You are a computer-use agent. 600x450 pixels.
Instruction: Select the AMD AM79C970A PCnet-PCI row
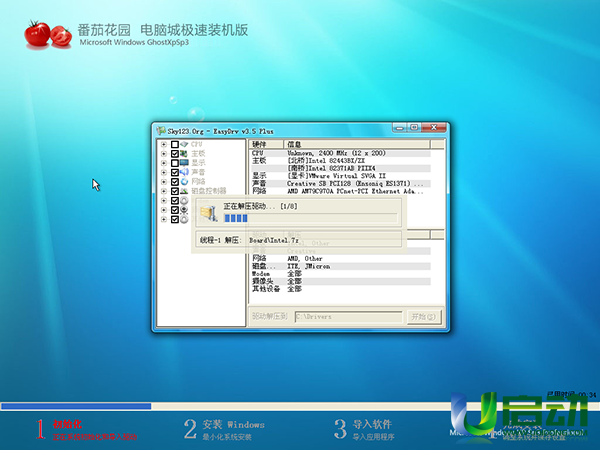(339, 191)
